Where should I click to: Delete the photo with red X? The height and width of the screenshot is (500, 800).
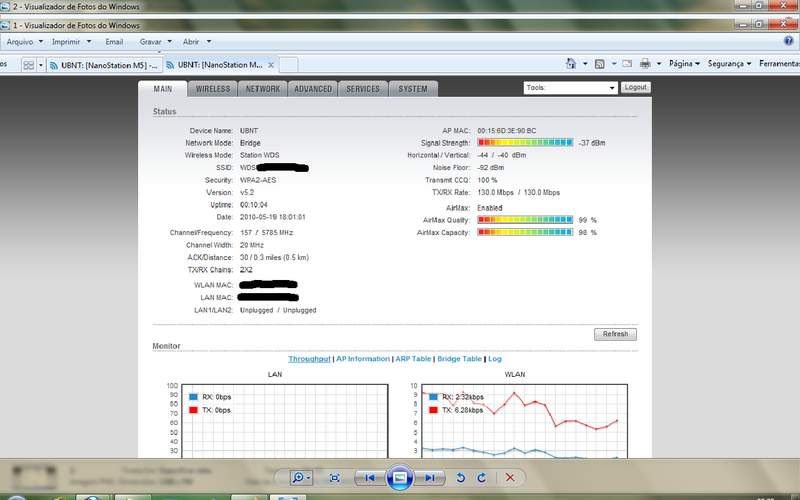tap(510, 478)
